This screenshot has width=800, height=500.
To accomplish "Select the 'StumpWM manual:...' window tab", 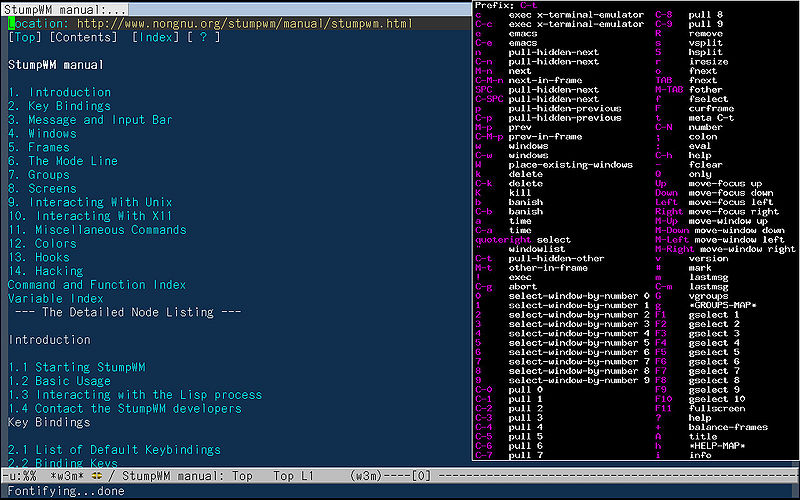I will pos(64,9).
